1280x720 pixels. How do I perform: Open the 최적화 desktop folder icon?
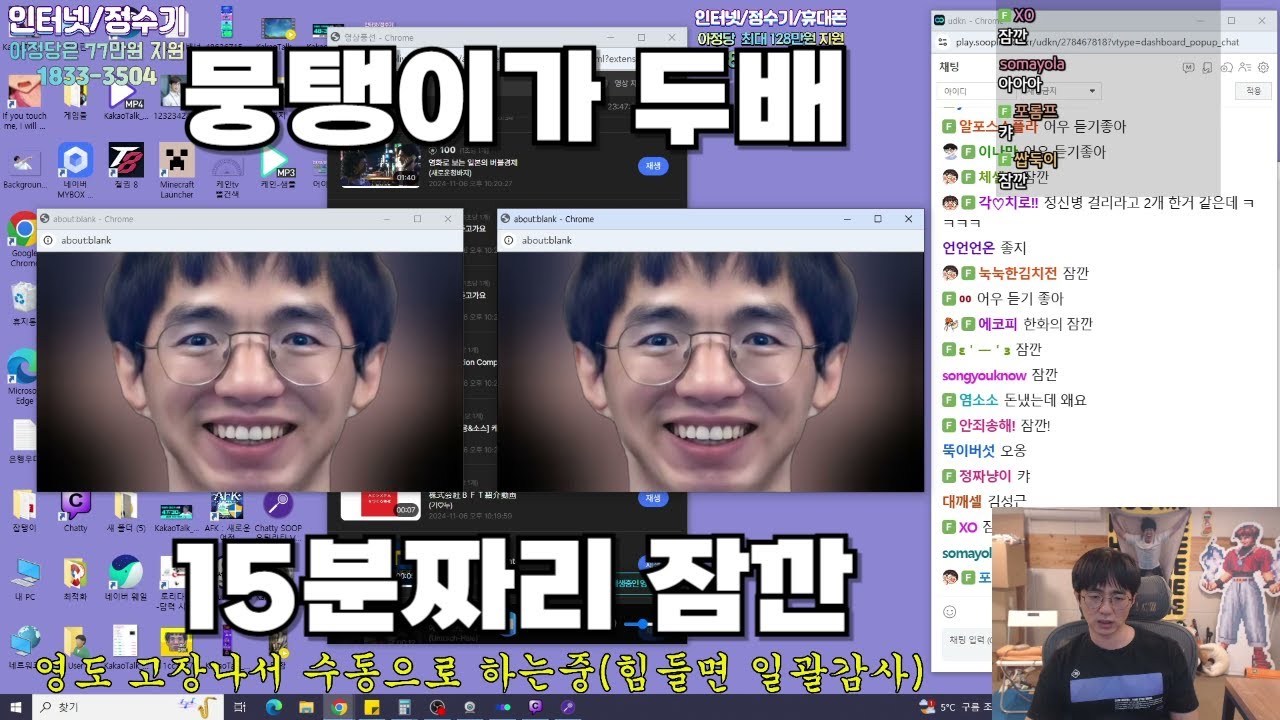(75, 578)
